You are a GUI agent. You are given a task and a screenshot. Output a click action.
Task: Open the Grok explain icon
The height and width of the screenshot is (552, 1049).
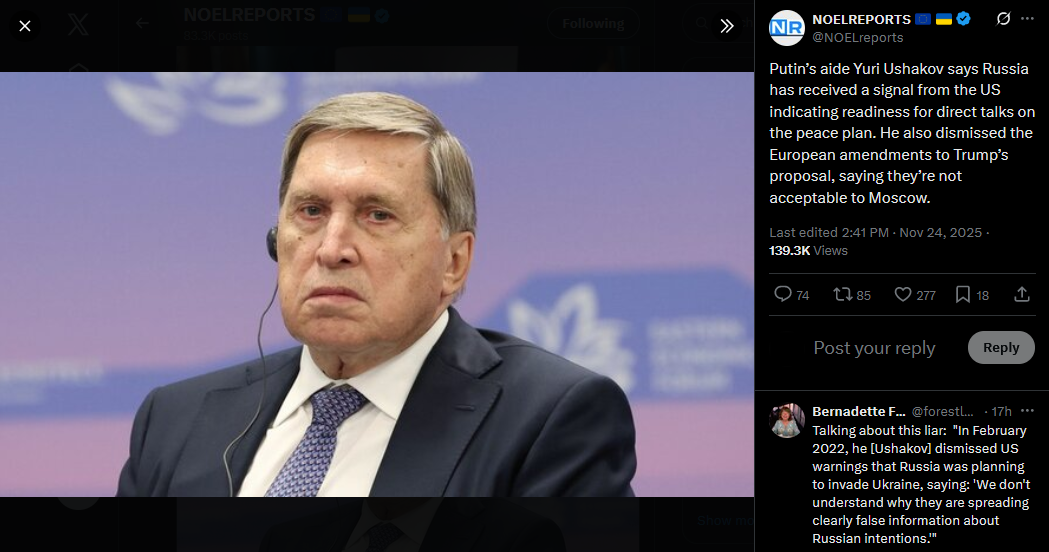click(x=1003, y=19)
